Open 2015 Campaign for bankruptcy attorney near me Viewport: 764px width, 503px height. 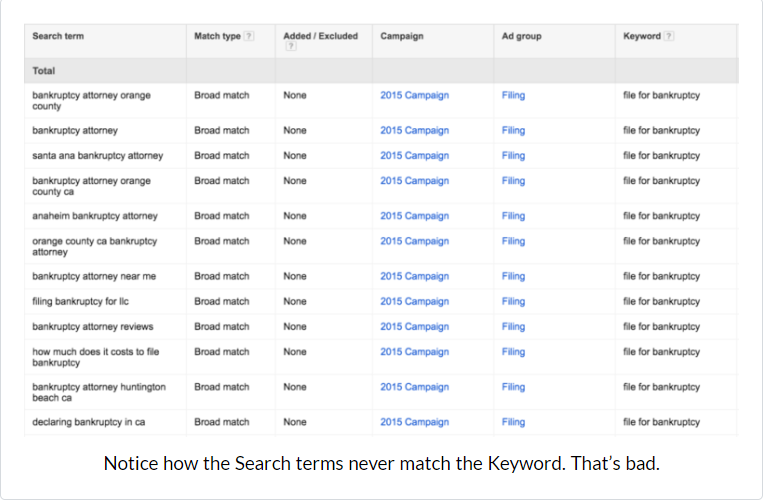(414, 276)
